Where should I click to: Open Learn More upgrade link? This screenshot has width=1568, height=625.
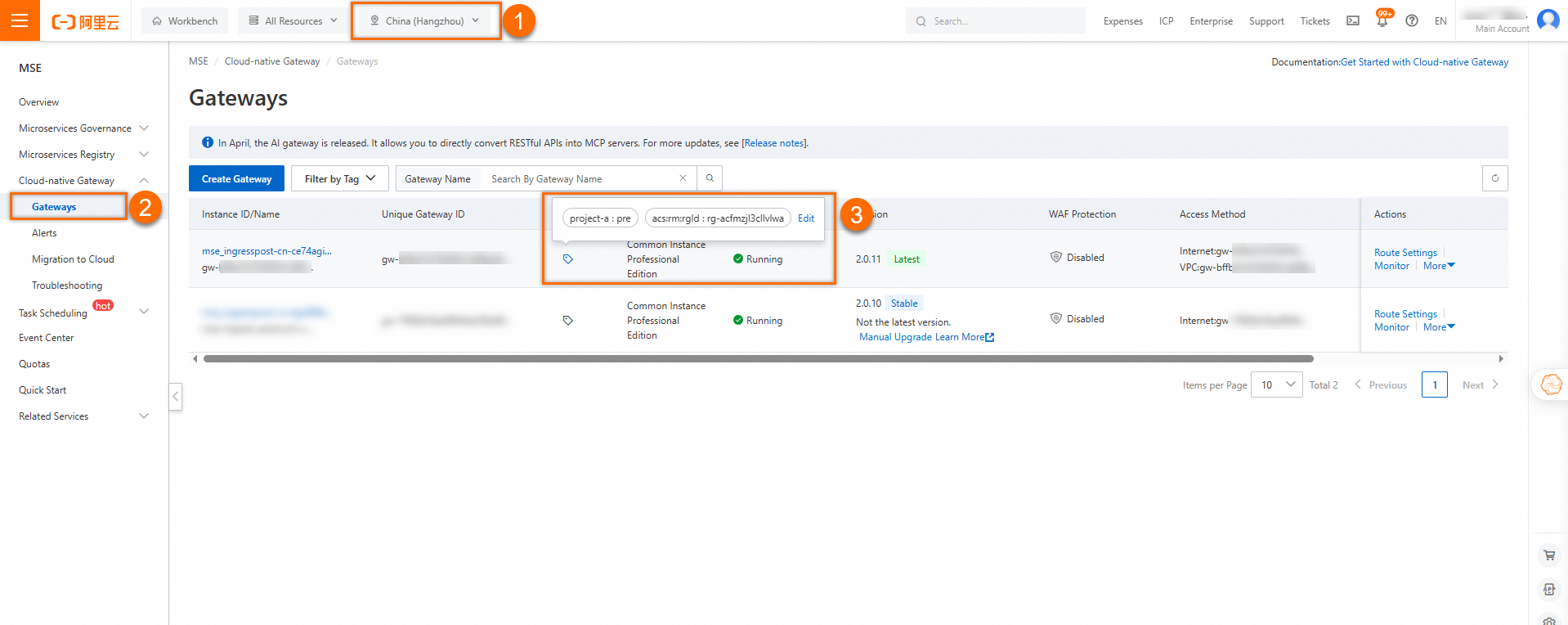[965, 337]
